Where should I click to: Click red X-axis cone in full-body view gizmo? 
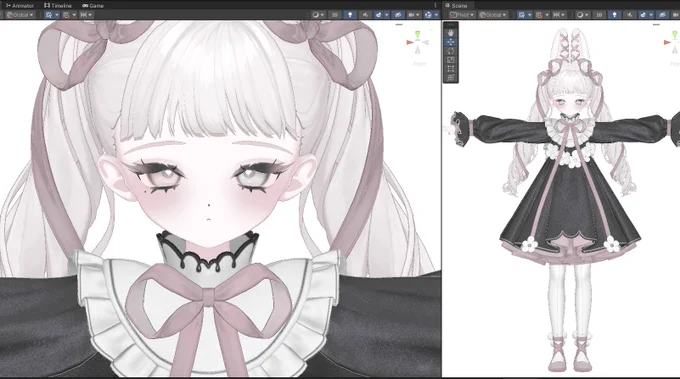point(667,42)
